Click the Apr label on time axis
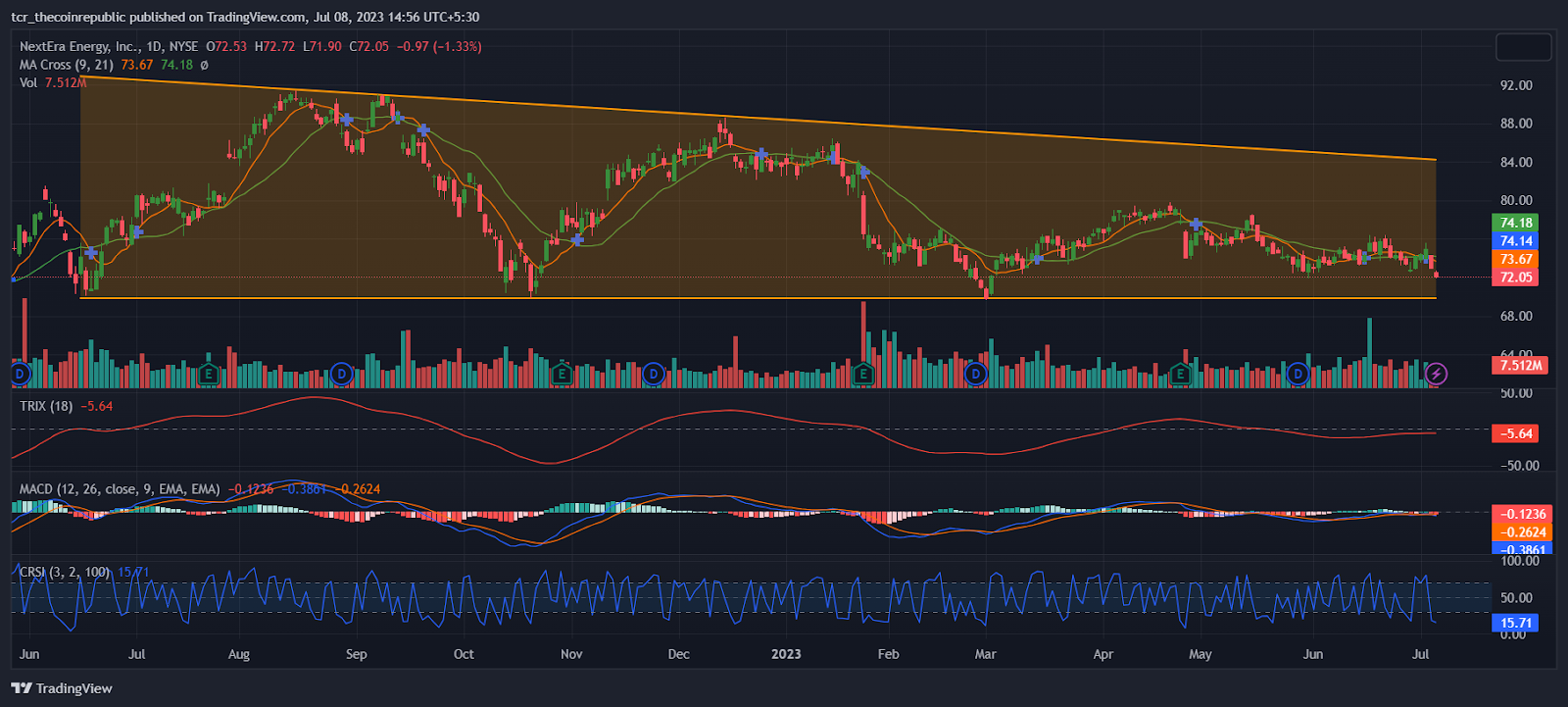1568x707 pixels. pos(1103,654)
